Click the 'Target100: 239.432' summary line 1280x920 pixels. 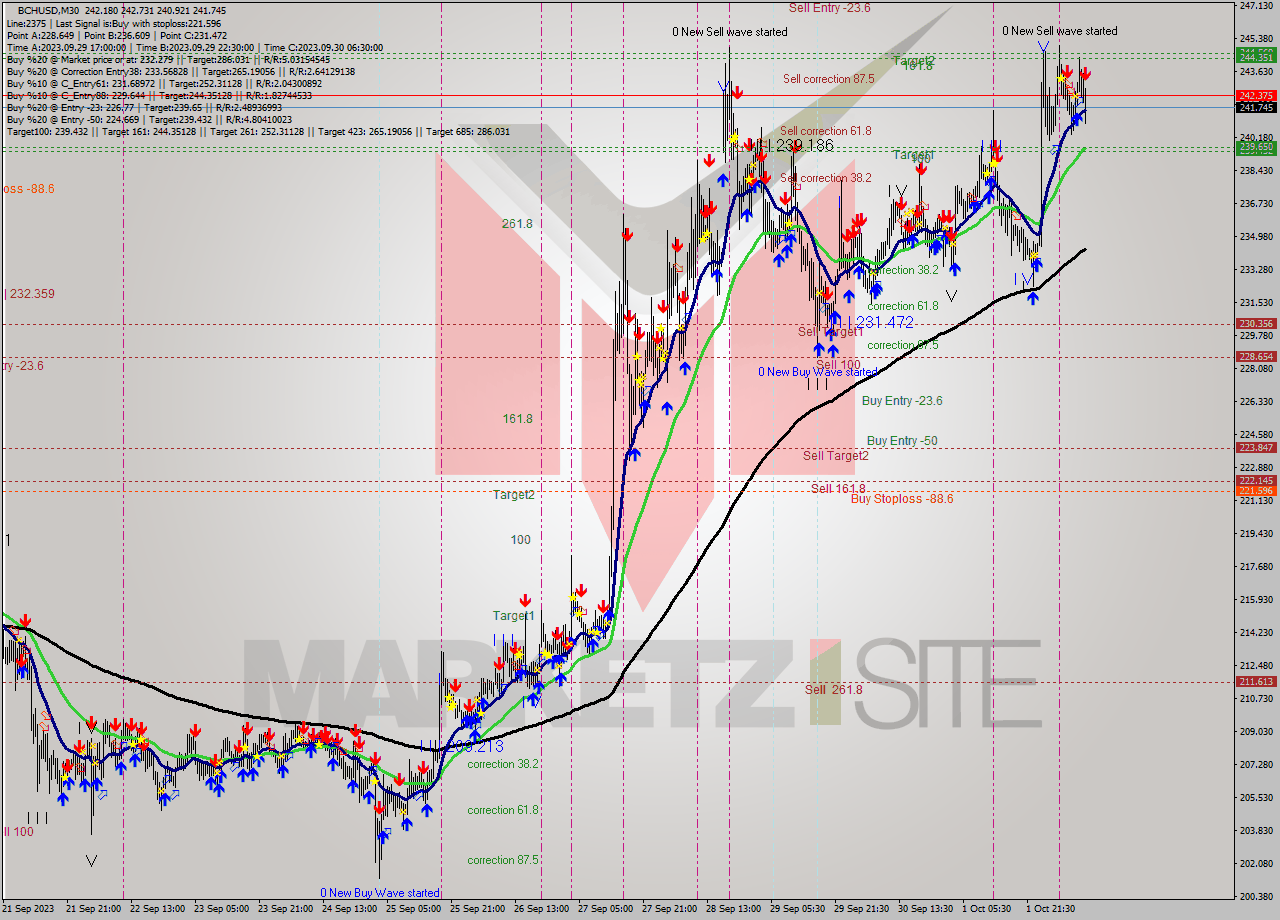pos(258,131)
